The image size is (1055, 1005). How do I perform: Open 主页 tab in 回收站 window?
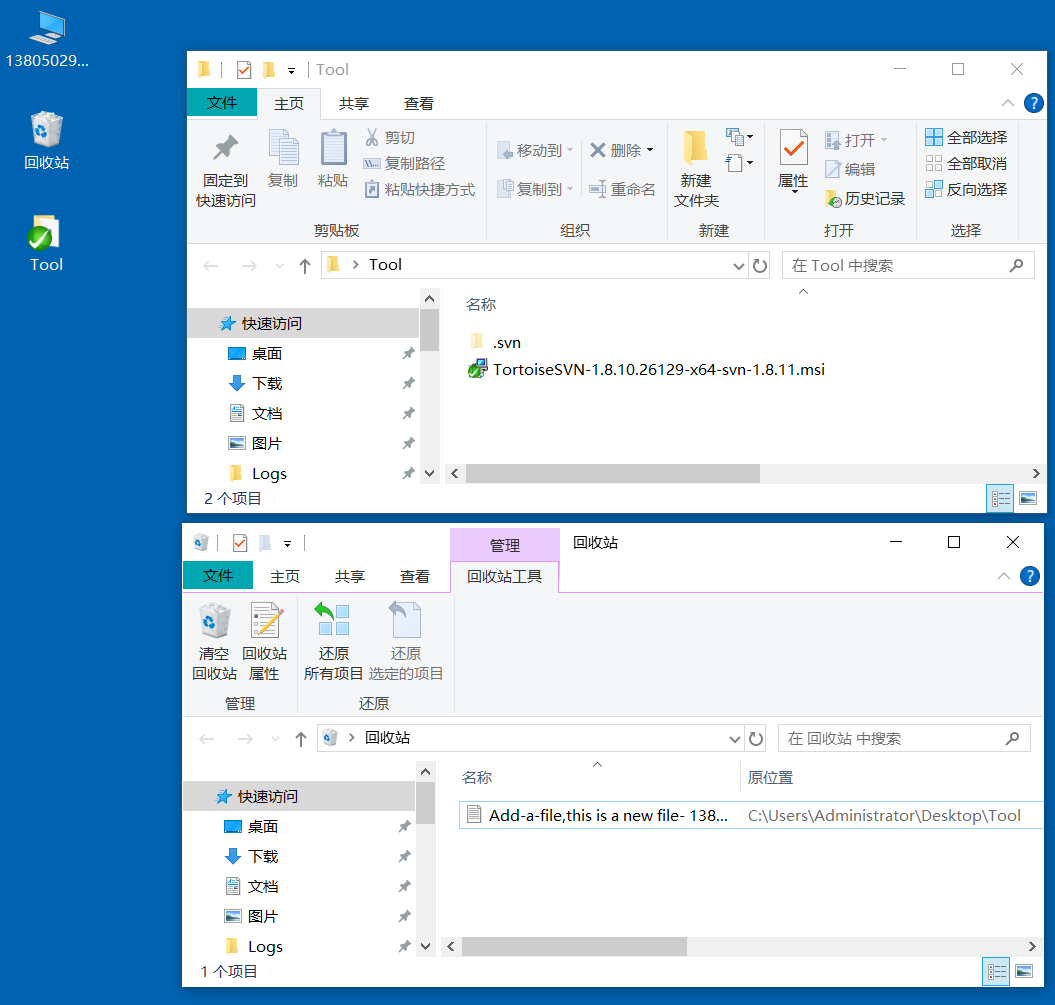[x=285, y=576]
